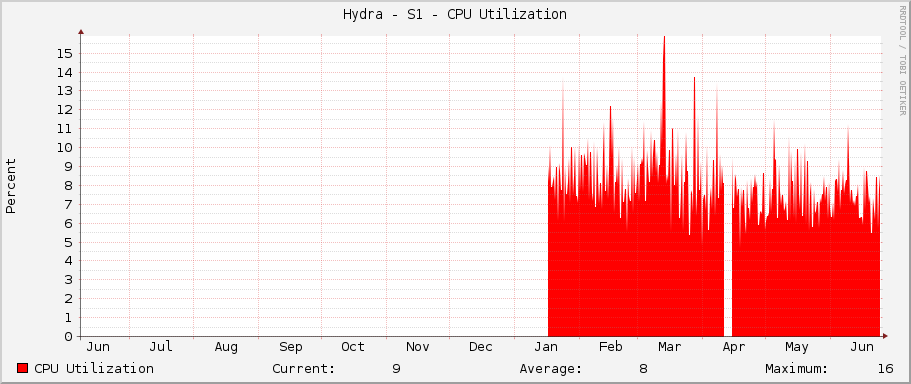911x384 pixels.
Task: Click the 'Nov' x-axis month label
Action: pos(418,347)
